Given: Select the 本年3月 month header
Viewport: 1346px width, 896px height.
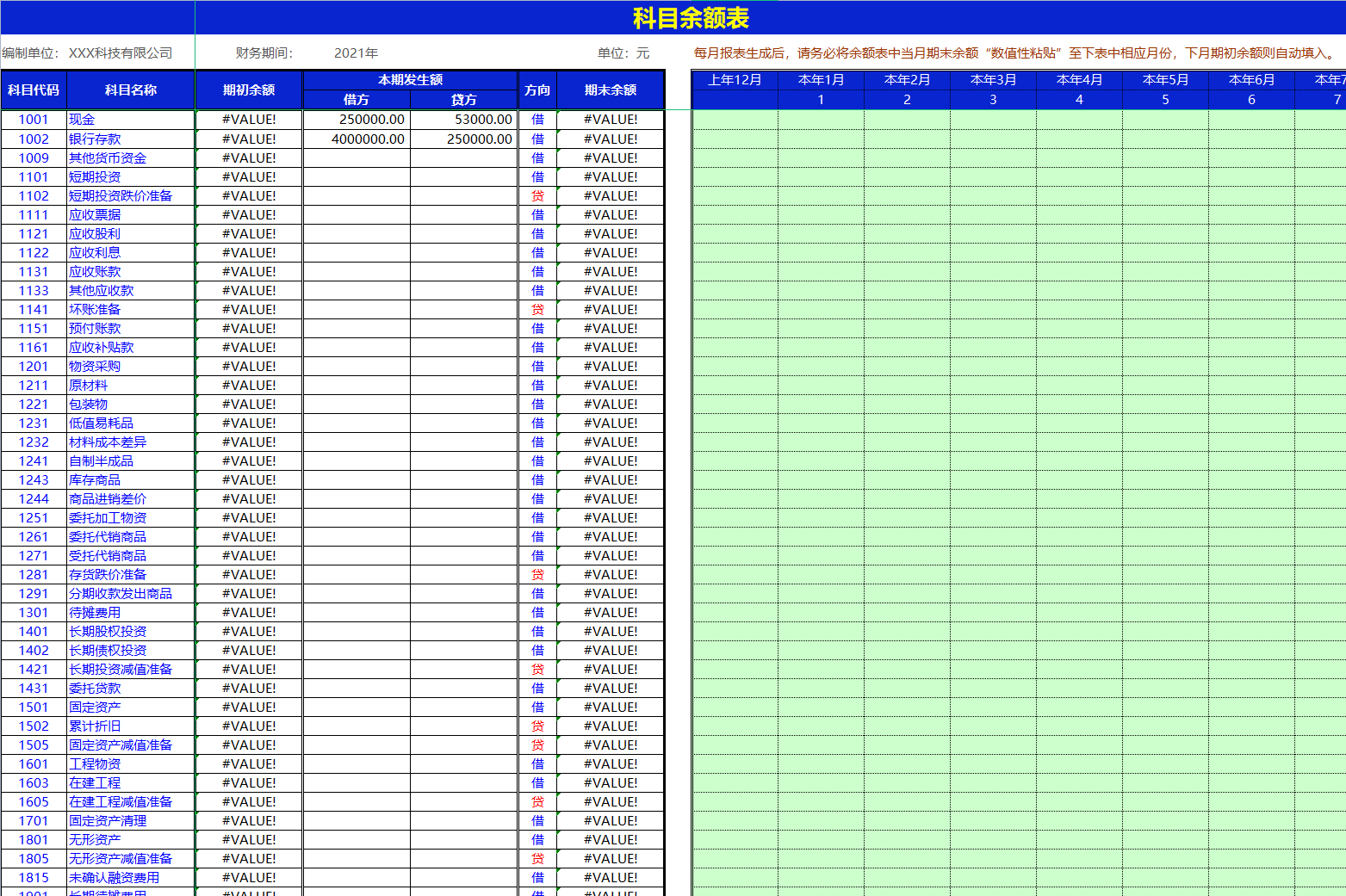Looking at the screenshot, I should pyautogui.click(x=993, y=80).
